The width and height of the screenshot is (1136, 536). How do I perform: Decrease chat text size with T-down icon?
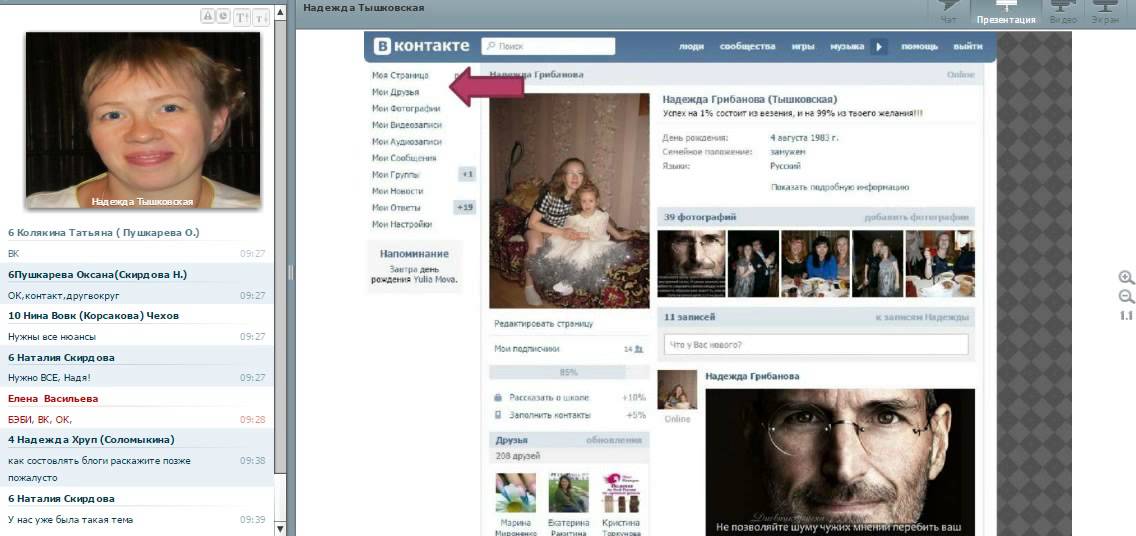coord(262,16)
